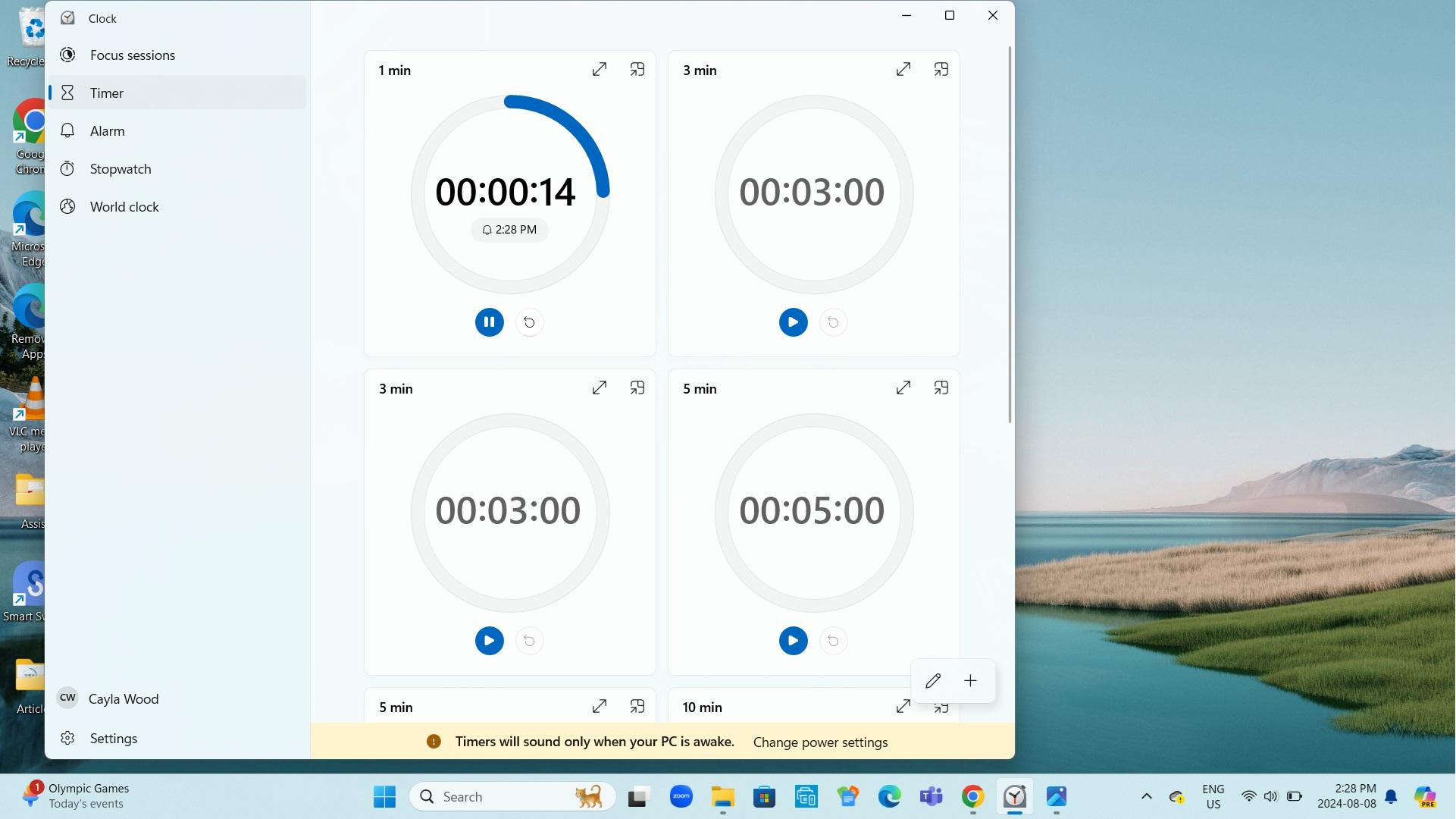This screenshot has width=1456, height=819.
Task: Expand the 10 min timer
Action: [903, 706]
